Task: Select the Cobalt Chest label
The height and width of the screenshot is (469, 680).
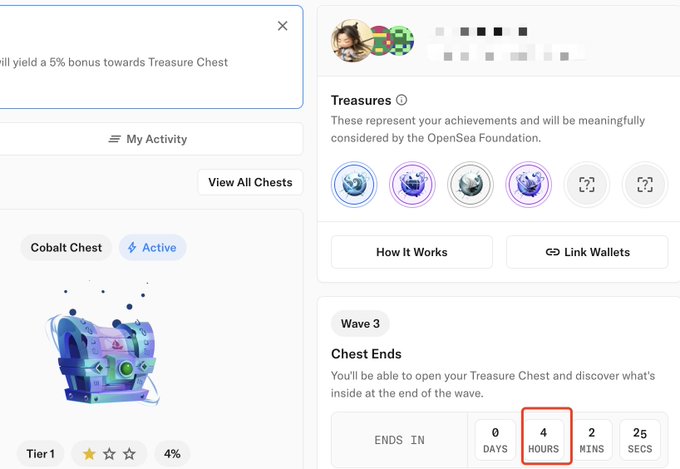Action: (x=66, y=247)
